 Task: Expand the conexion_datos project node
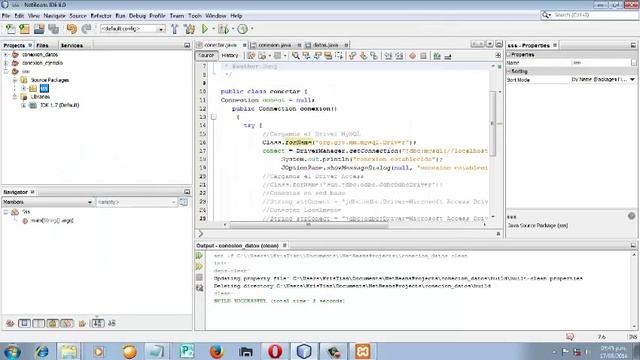[x=6, y=54]
